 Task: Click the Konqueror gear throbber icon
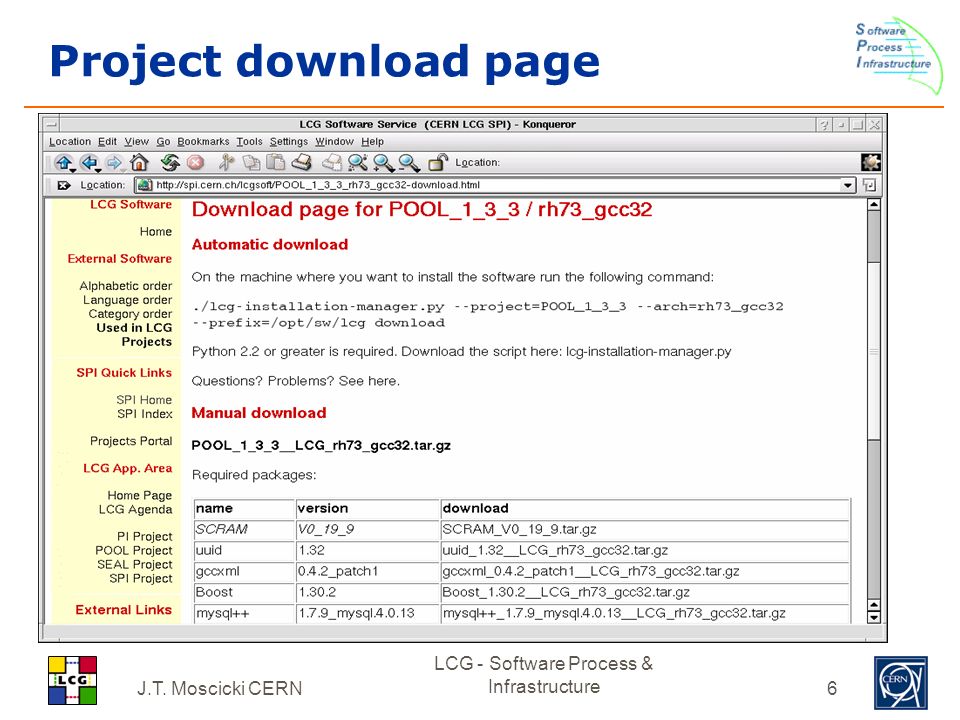(871, 162)
